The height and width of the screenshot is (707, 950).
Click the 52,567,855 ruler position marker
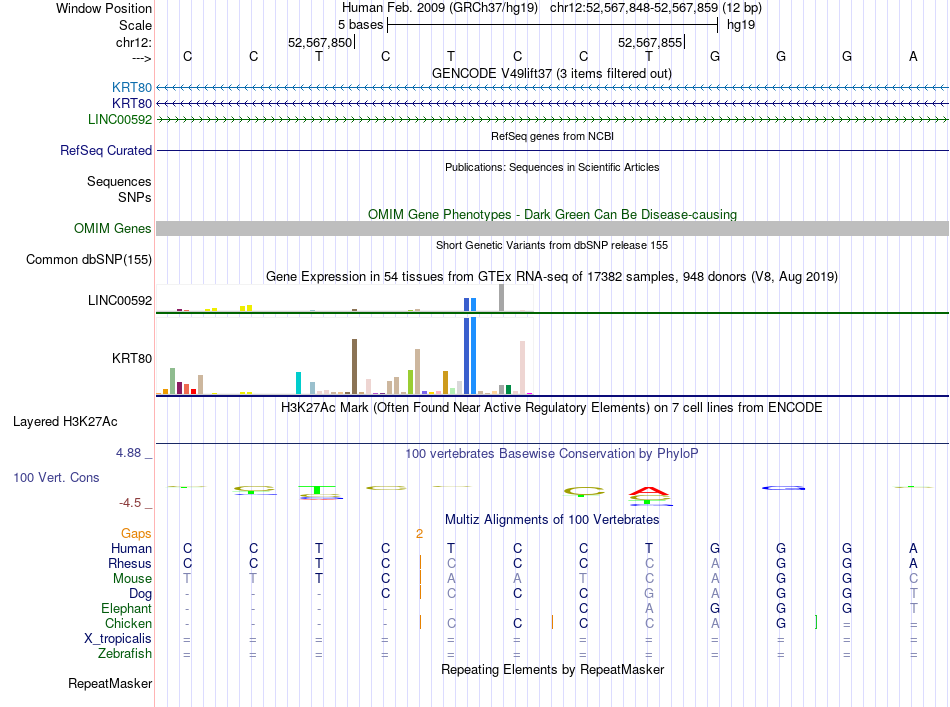click(650, 42)
